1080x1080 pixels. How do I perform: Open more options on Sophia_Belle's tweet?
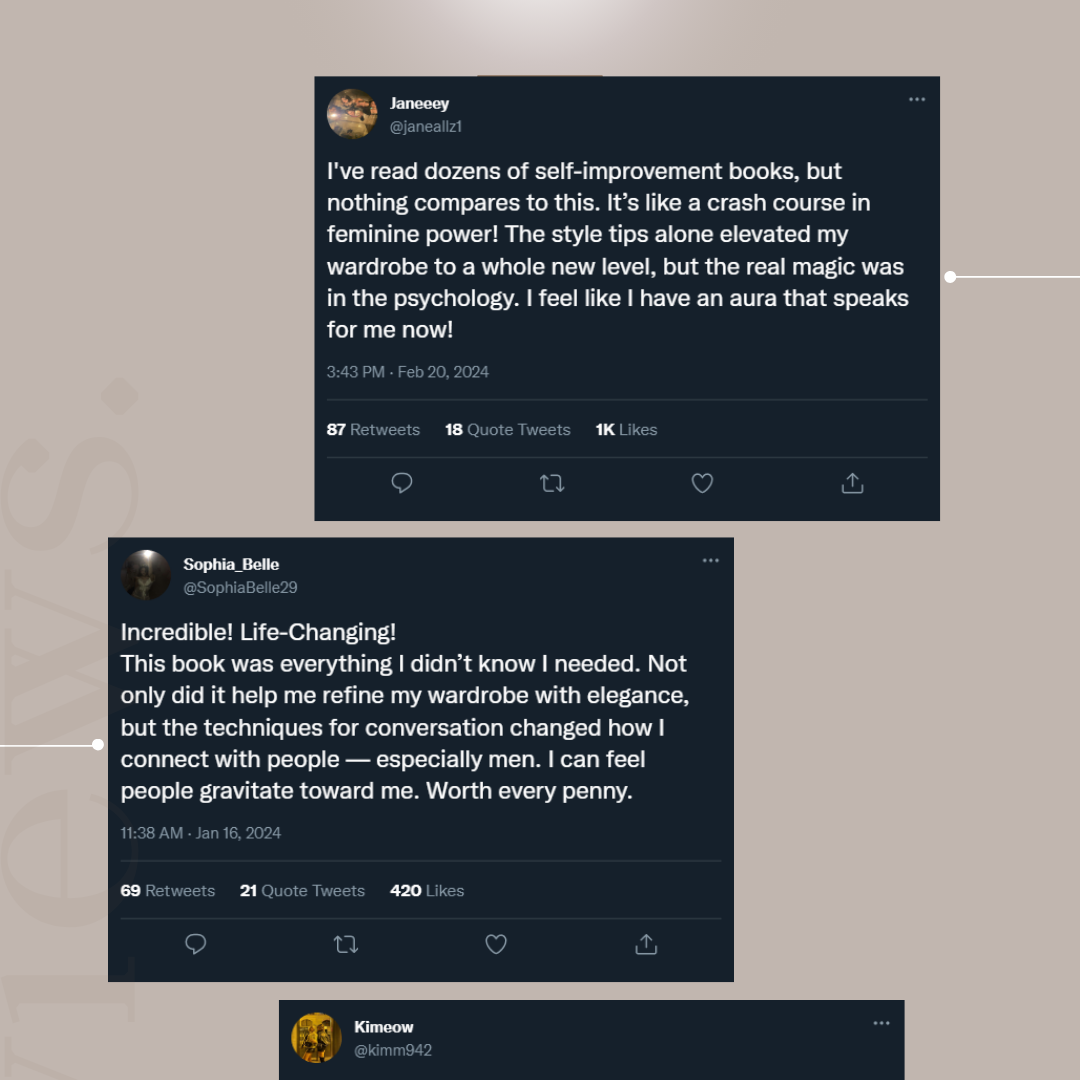[x=711, y=561]
